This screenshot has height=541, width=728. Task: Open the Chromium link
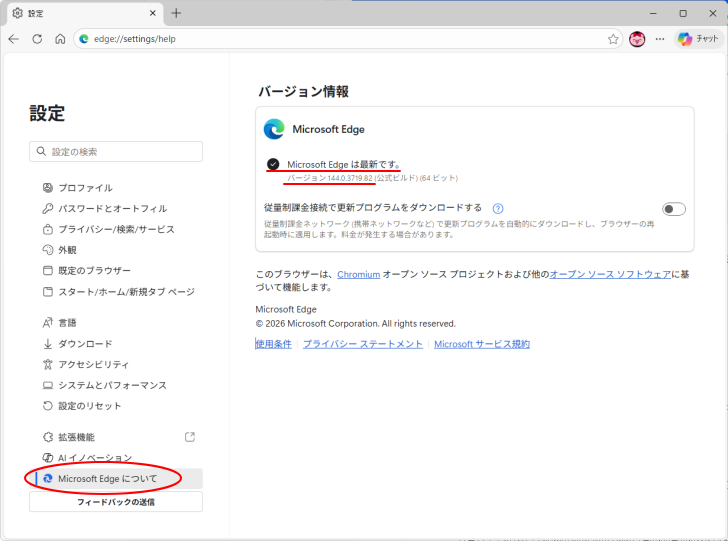pyautogui.click(x=358, y=274)
